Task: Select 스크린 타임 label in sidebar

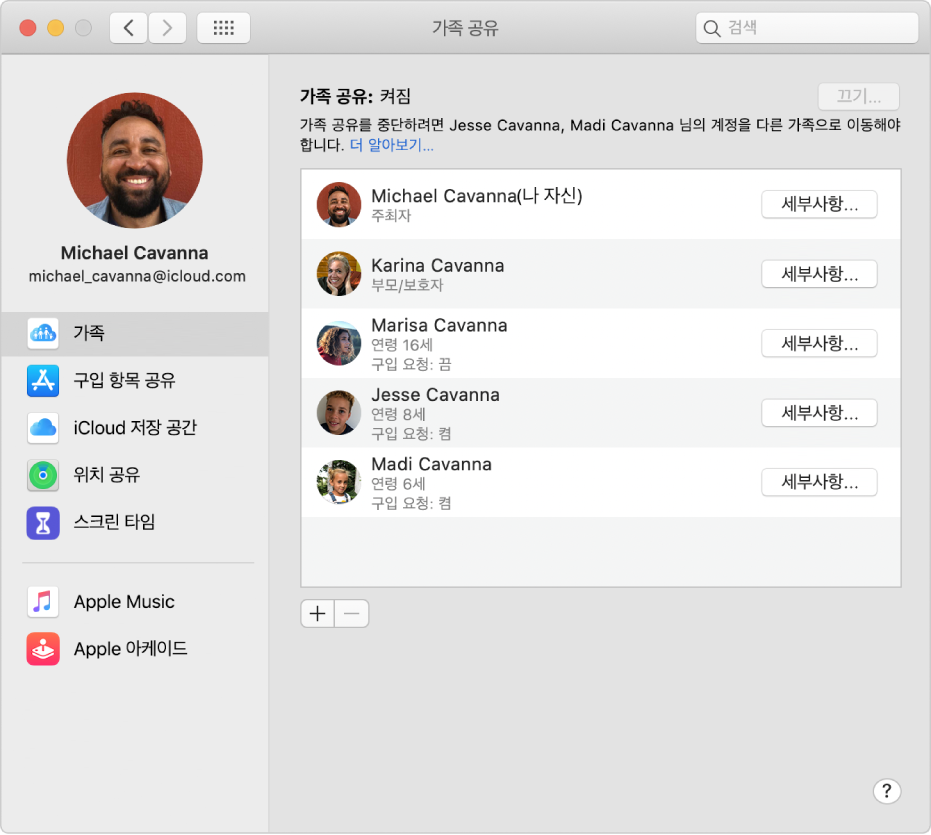Action: (x=114, y=523)
